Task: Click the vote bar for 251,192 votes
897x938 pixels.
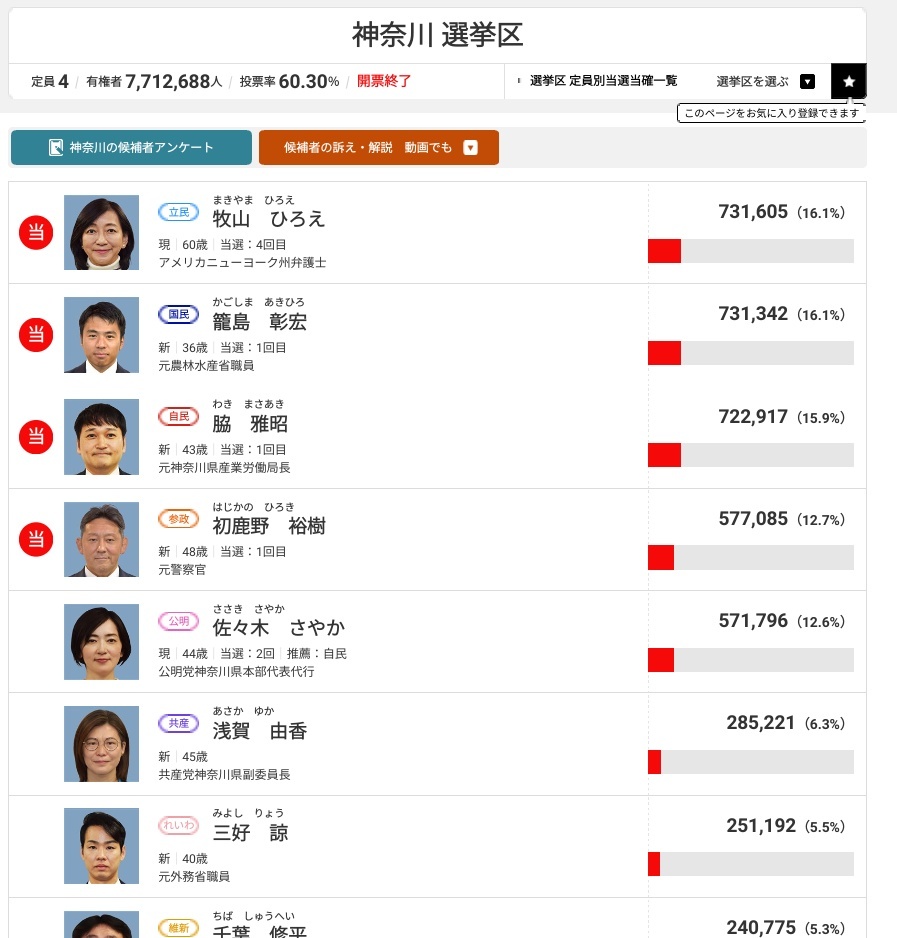Action: pos(750,864)
